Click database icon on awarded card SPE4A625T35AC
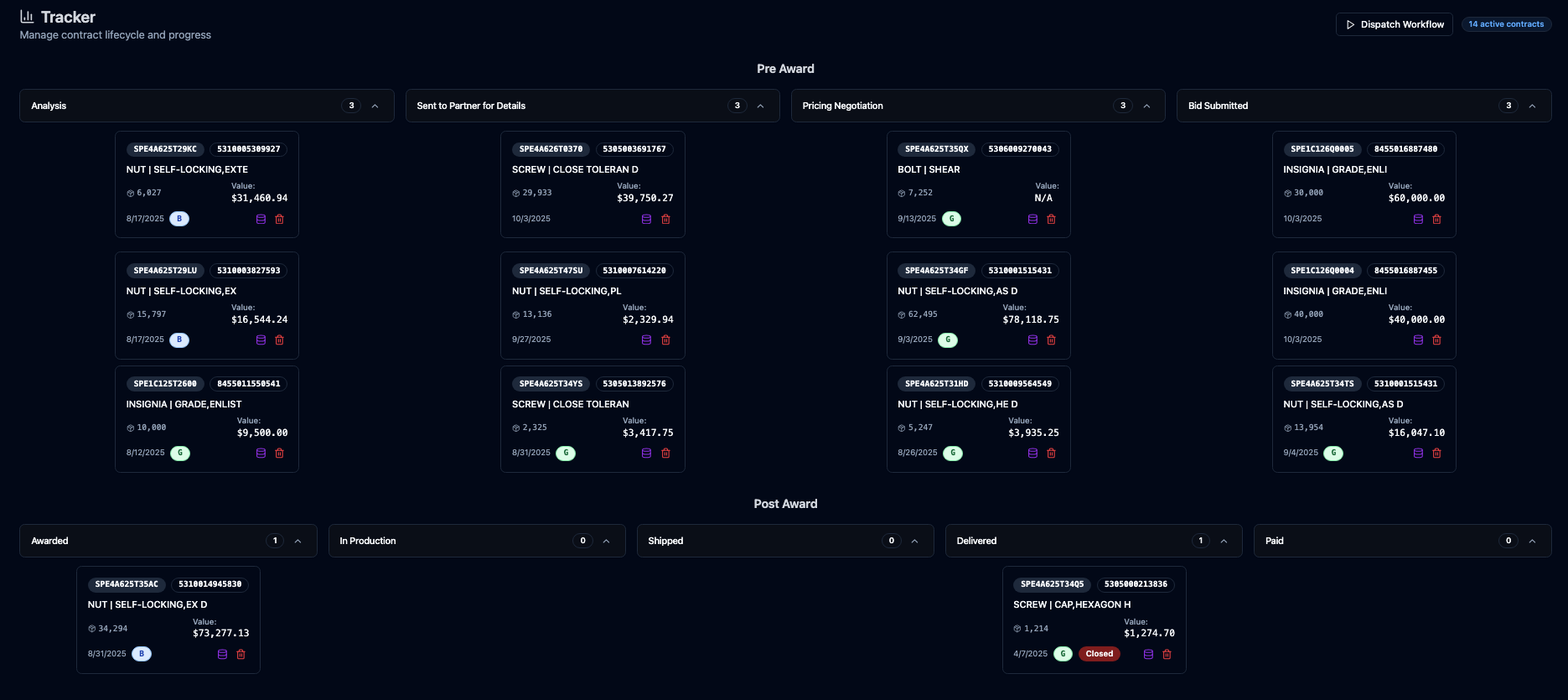Screen dimensions: 1568x700 click(222, 654)
